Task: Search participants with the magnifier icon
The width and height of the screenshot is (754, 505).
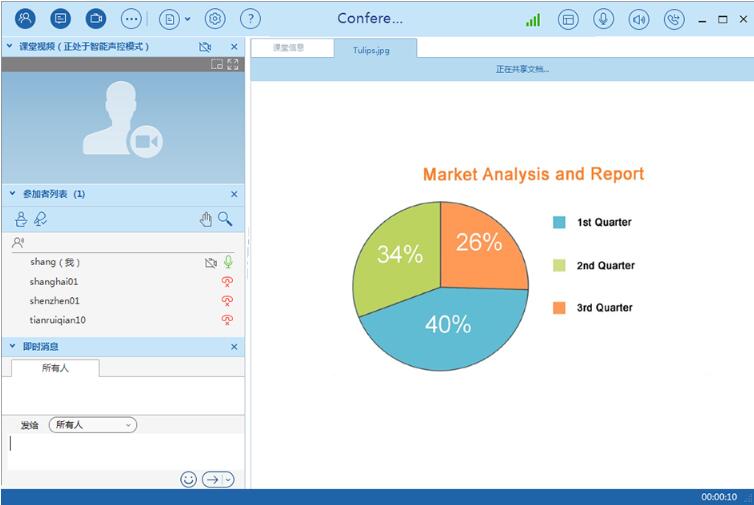Action: 226,219
